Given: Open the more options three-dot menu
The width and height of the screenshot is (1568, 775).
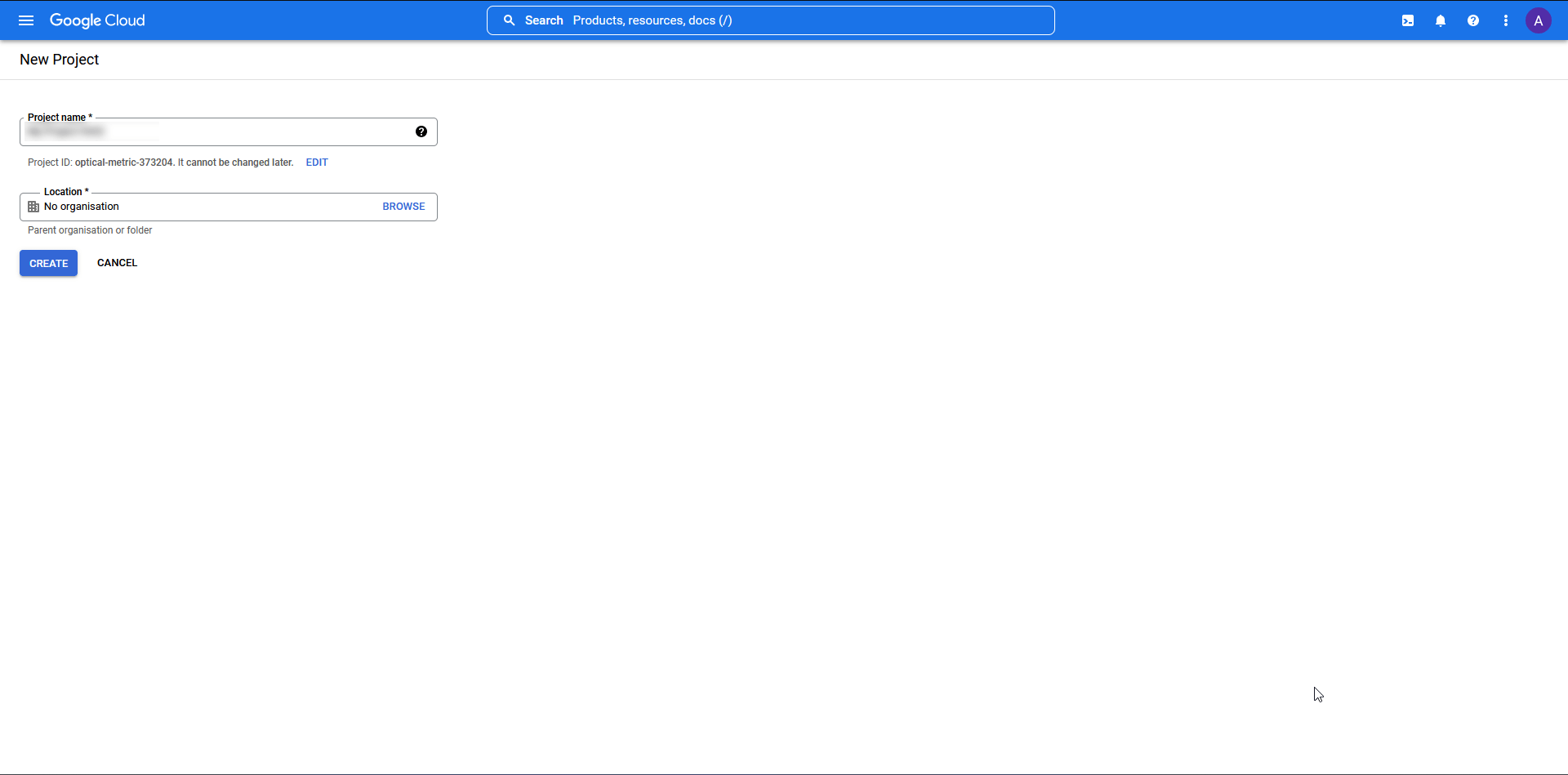Looking at the screenshot, I should pos(1505,20).
